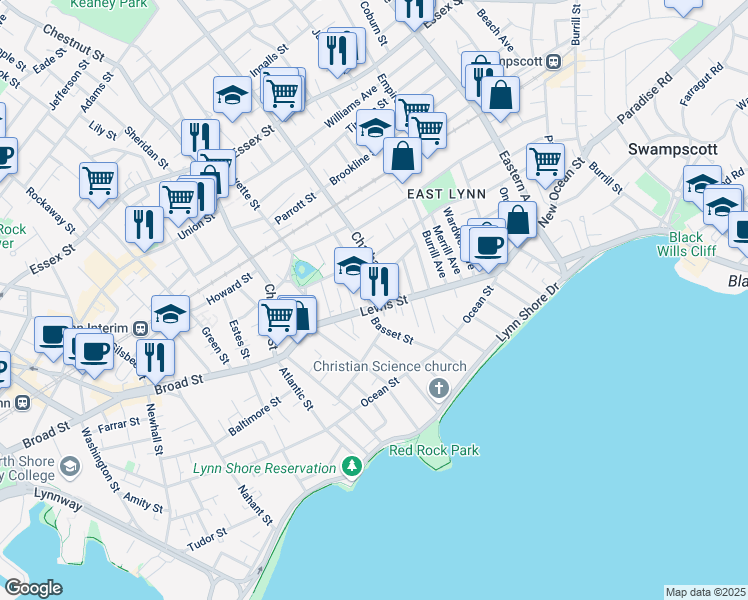This screenshot has width=748, height=600.
Task: Select the EAST LYNN neighborhood label
Action: (447, 194)
